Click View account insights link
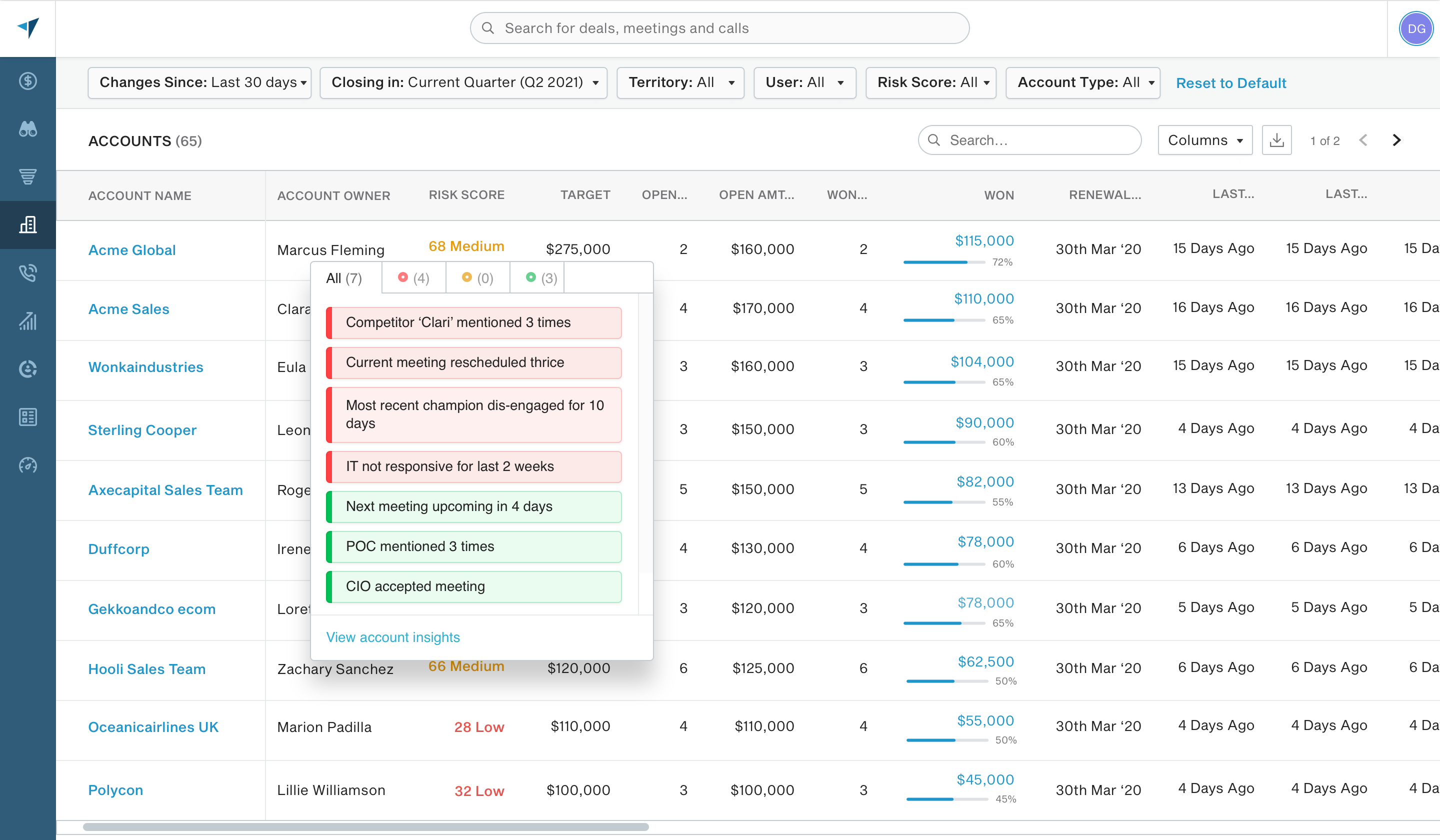Screen dimensions: 1440x840 tap(392, 637)
